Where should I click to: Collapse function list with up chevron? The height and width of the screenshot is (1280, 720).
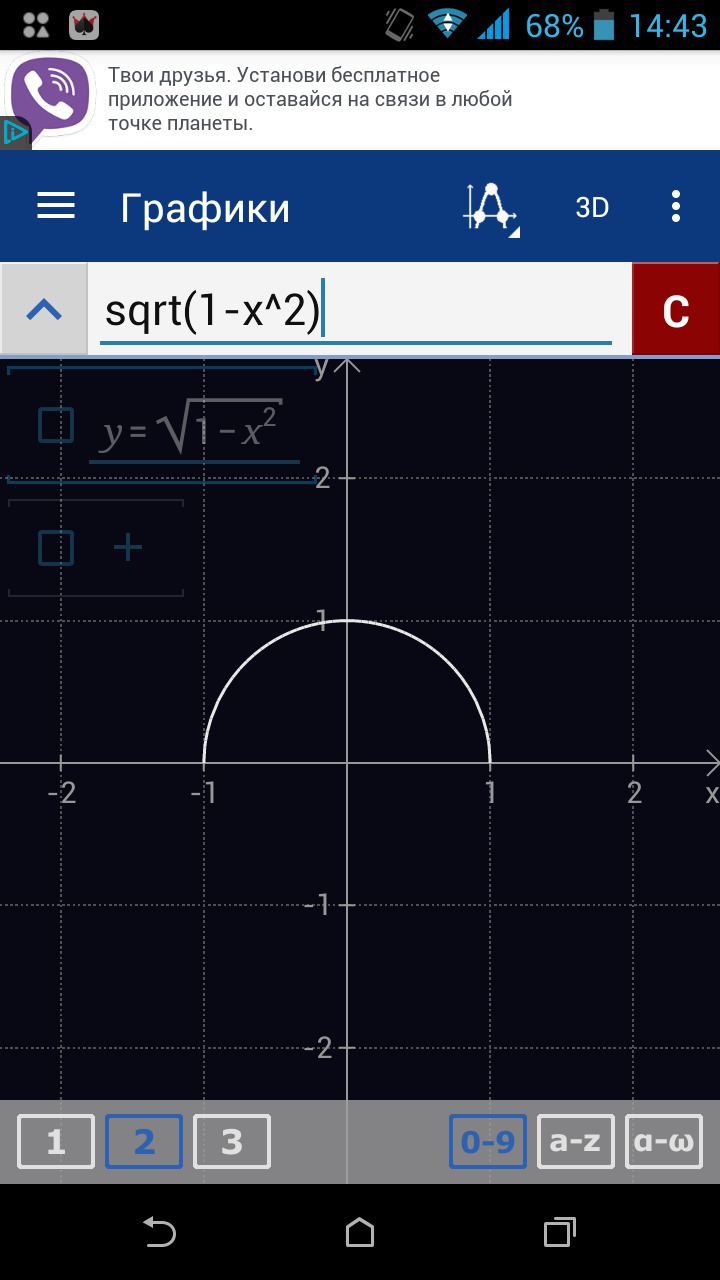pyautogui.click(x=44, y=310)
